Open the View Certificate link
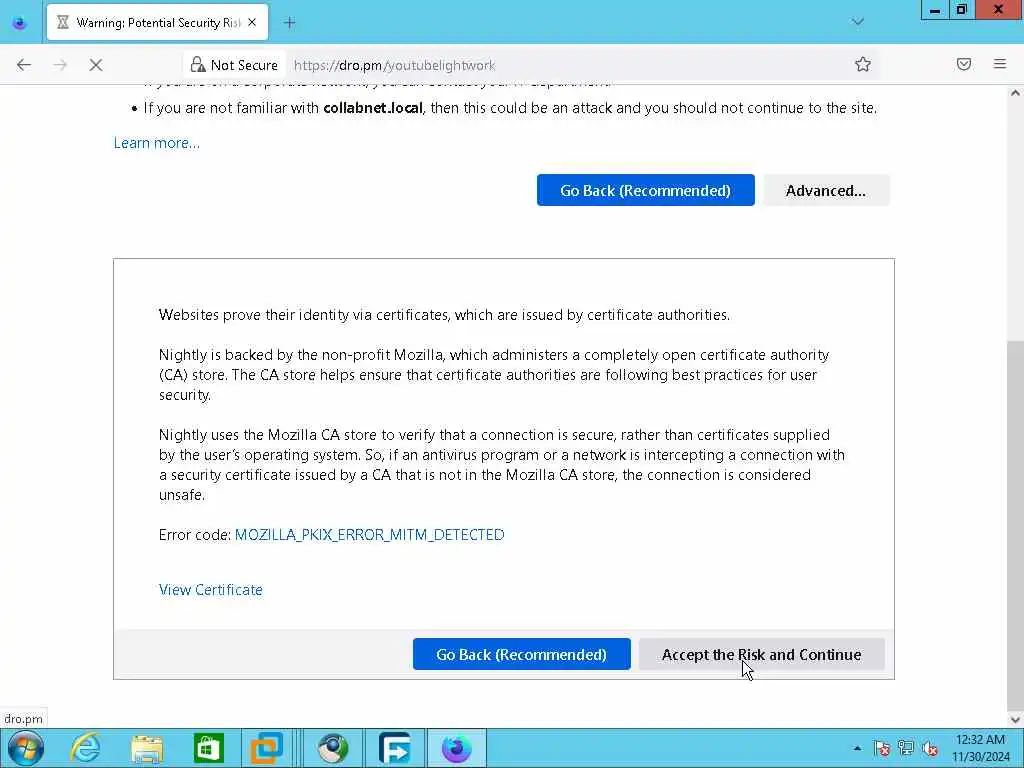Screen dimensions: 1024x768 click(x=210, y=590)
